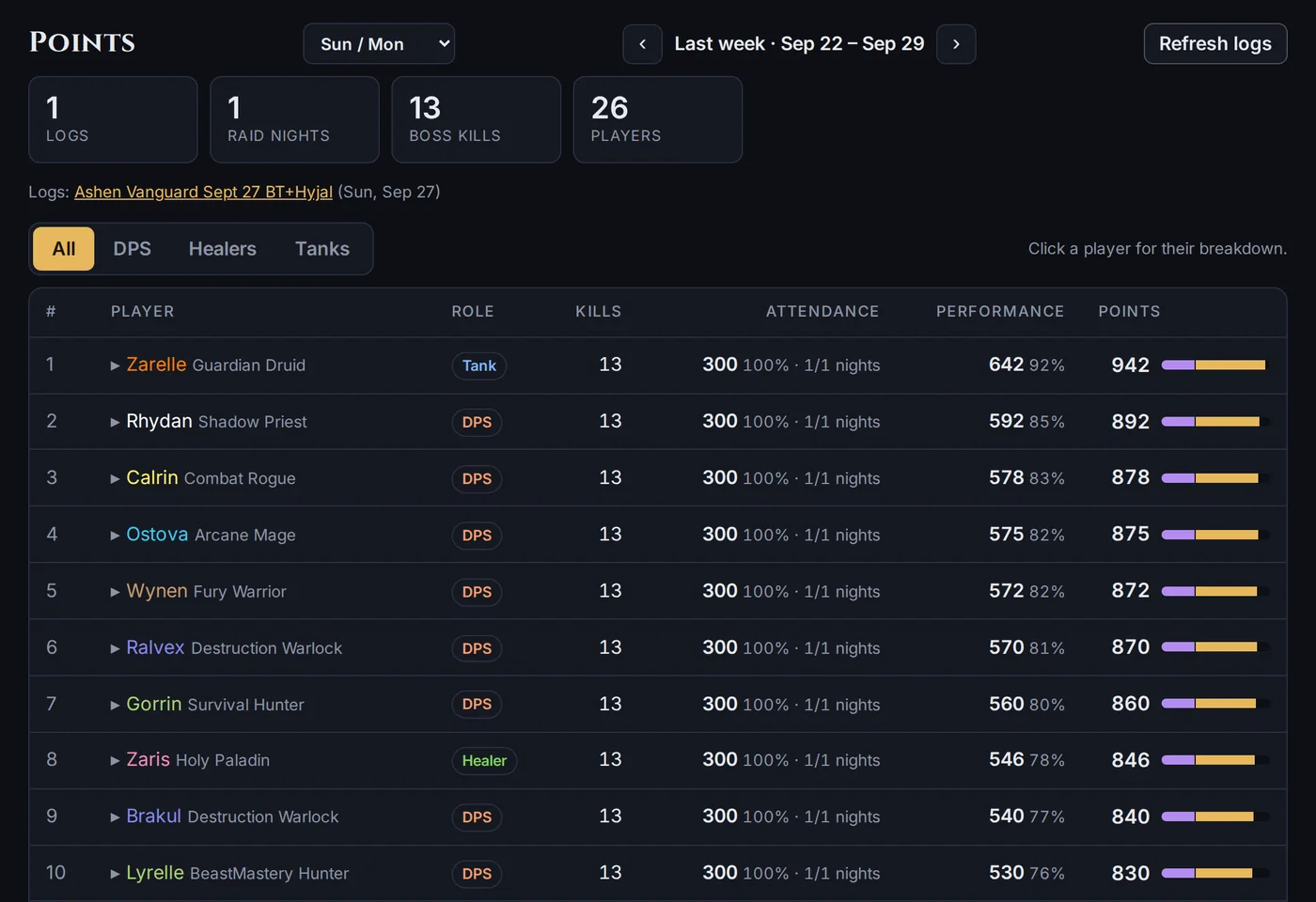Switch to the Healers filter tab
The image size is (1316, 902).
pyautogui.click(x=223, y=249)
